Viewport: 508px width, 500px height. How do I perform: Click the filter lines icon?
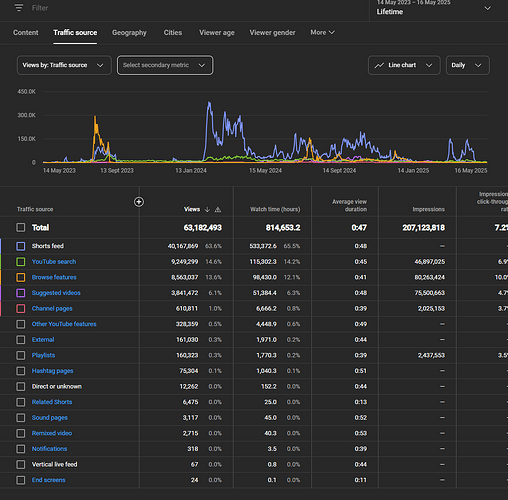point(19,8)
